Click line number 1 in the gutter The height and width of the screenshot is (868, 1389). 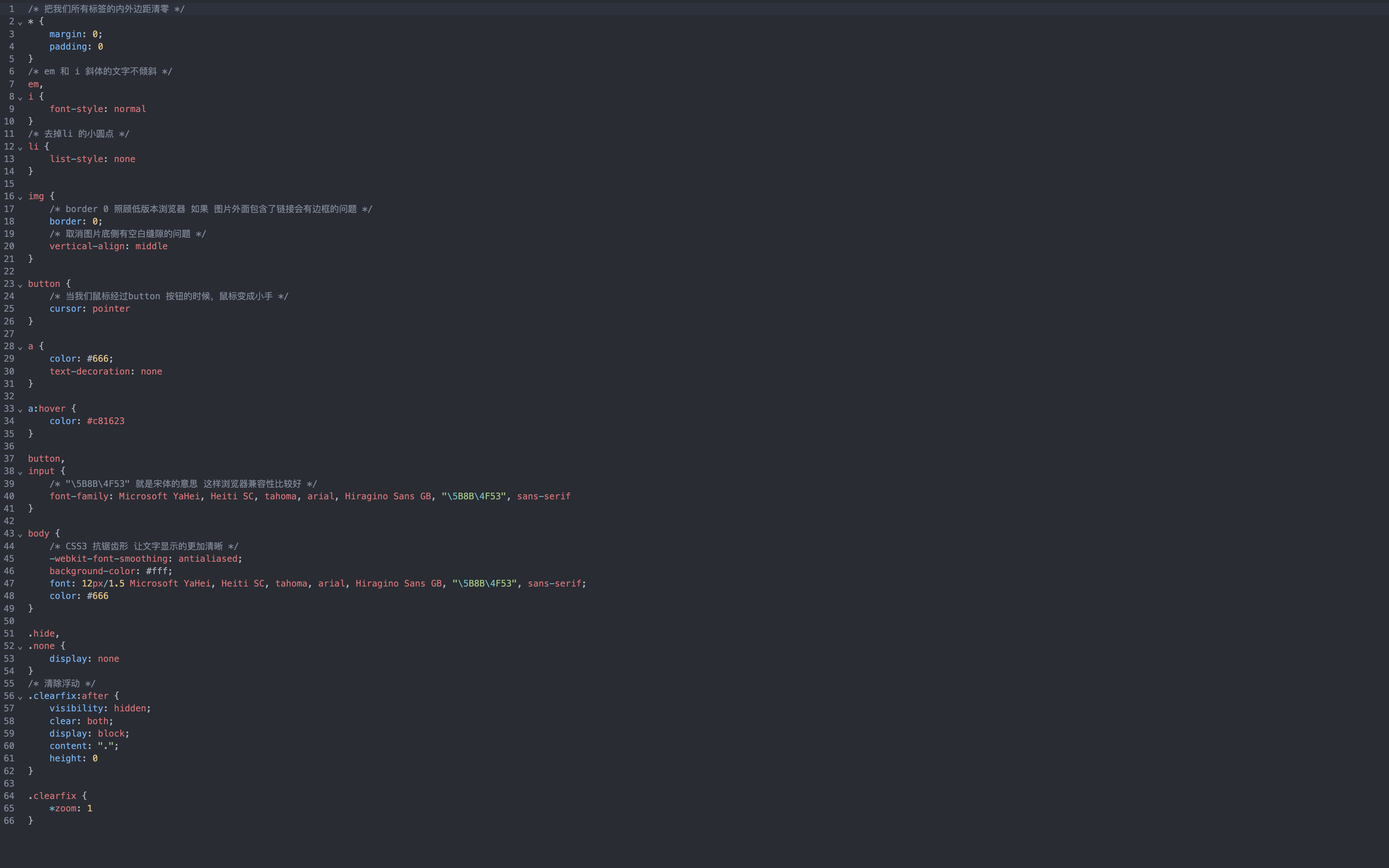click(12, 9)
